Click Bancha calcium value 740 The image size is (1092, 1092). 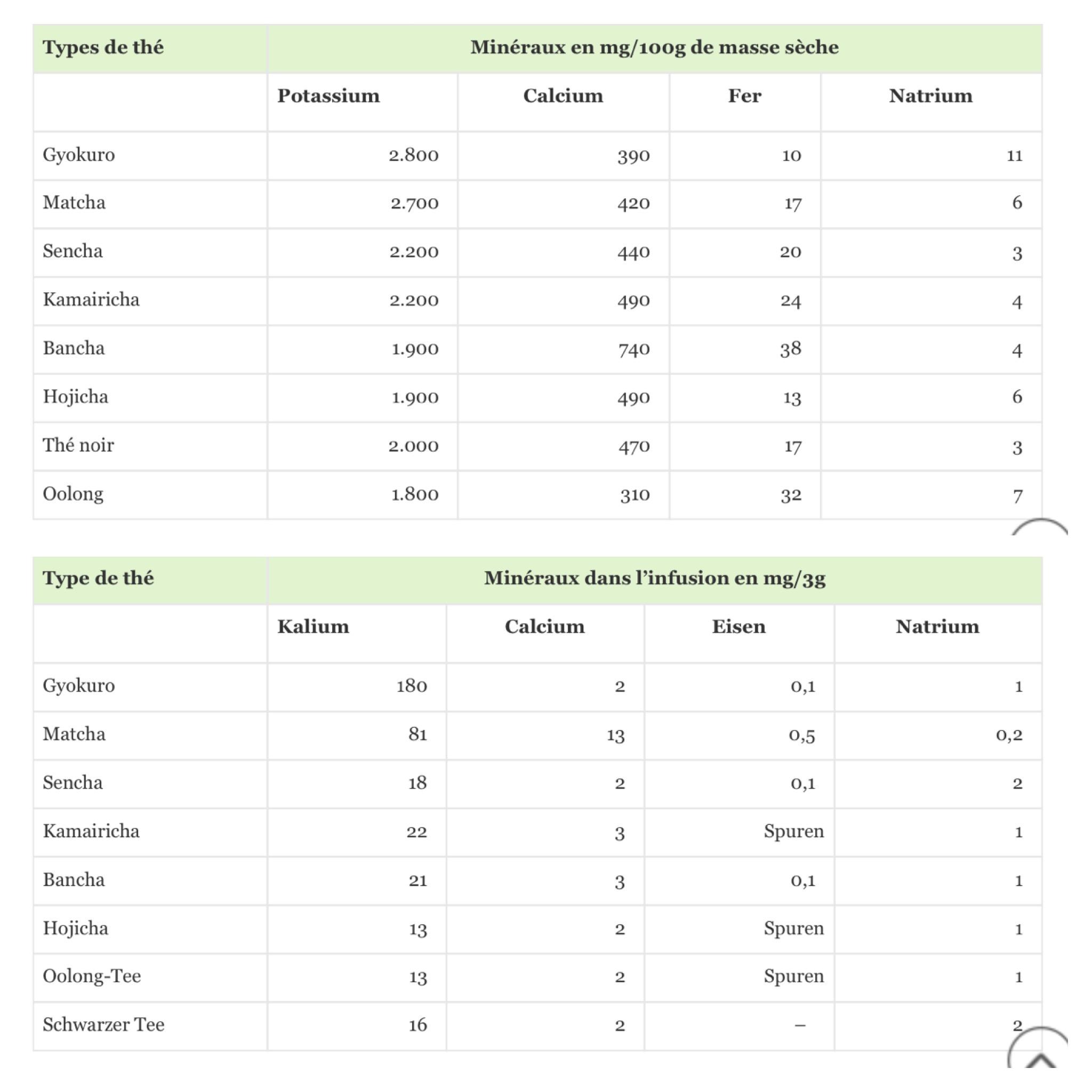click(x=633, y=349)
